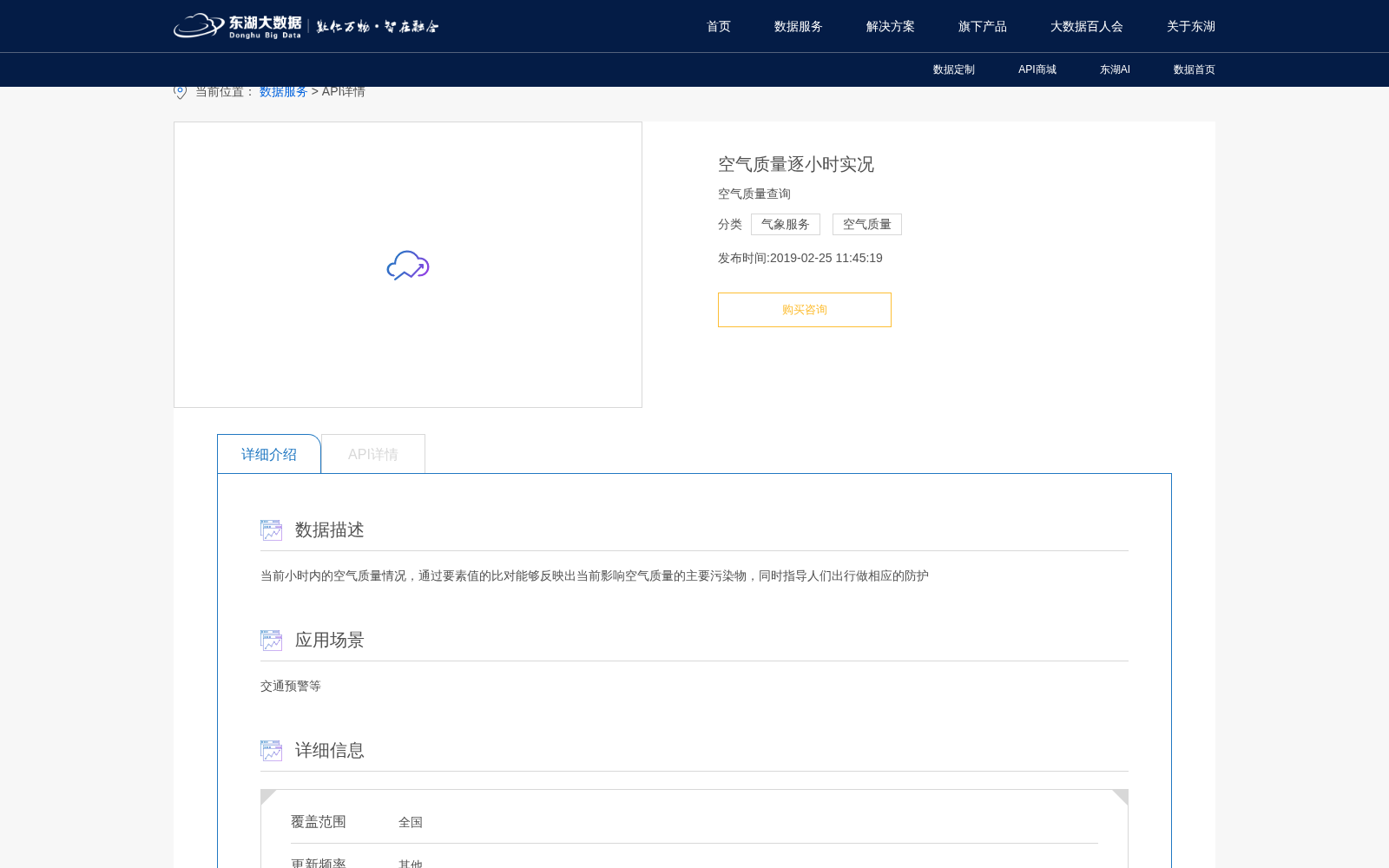Click the 全国 coverage value
This screenshot has height=868, width=1389.
[411, 822]
